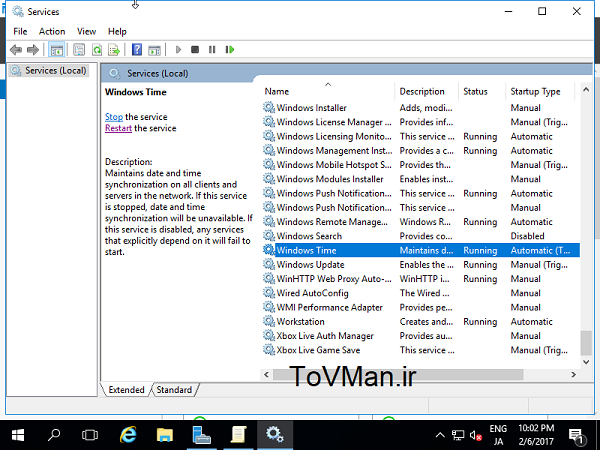Click WMI Performance Adapter service name

(329, 307)
